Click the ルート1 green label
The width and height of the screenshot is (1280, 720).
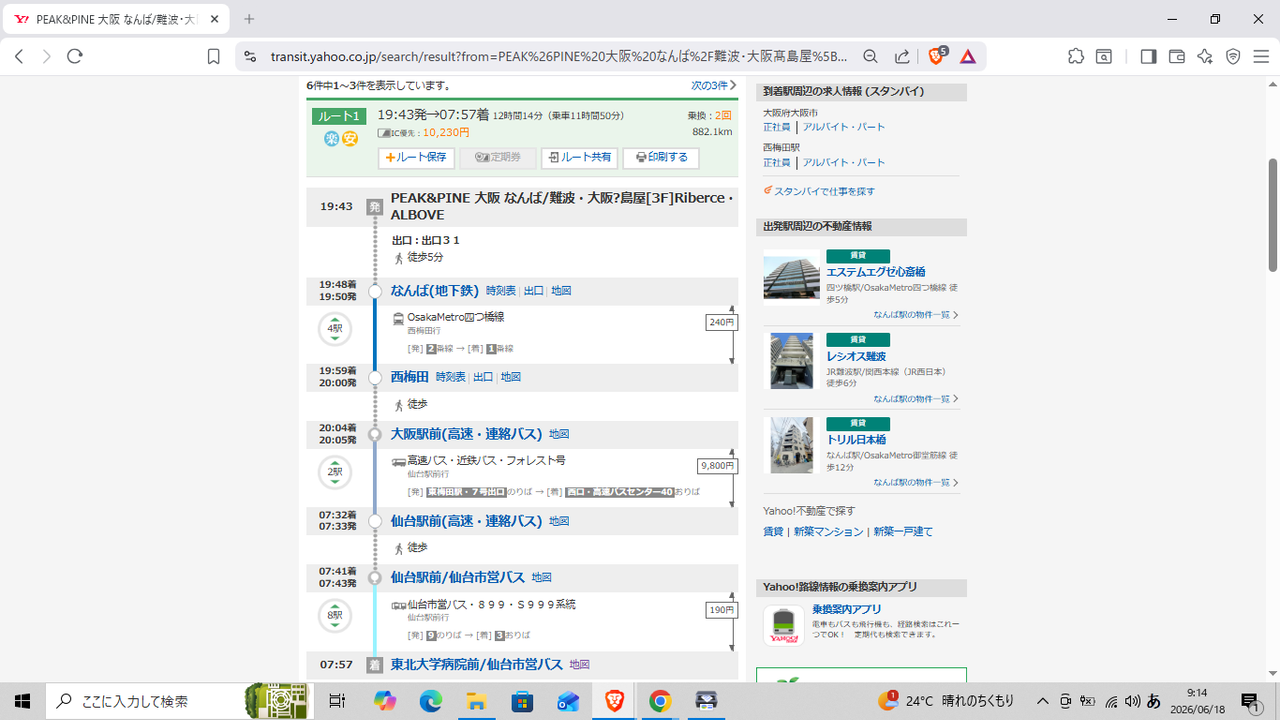(340, 117)
